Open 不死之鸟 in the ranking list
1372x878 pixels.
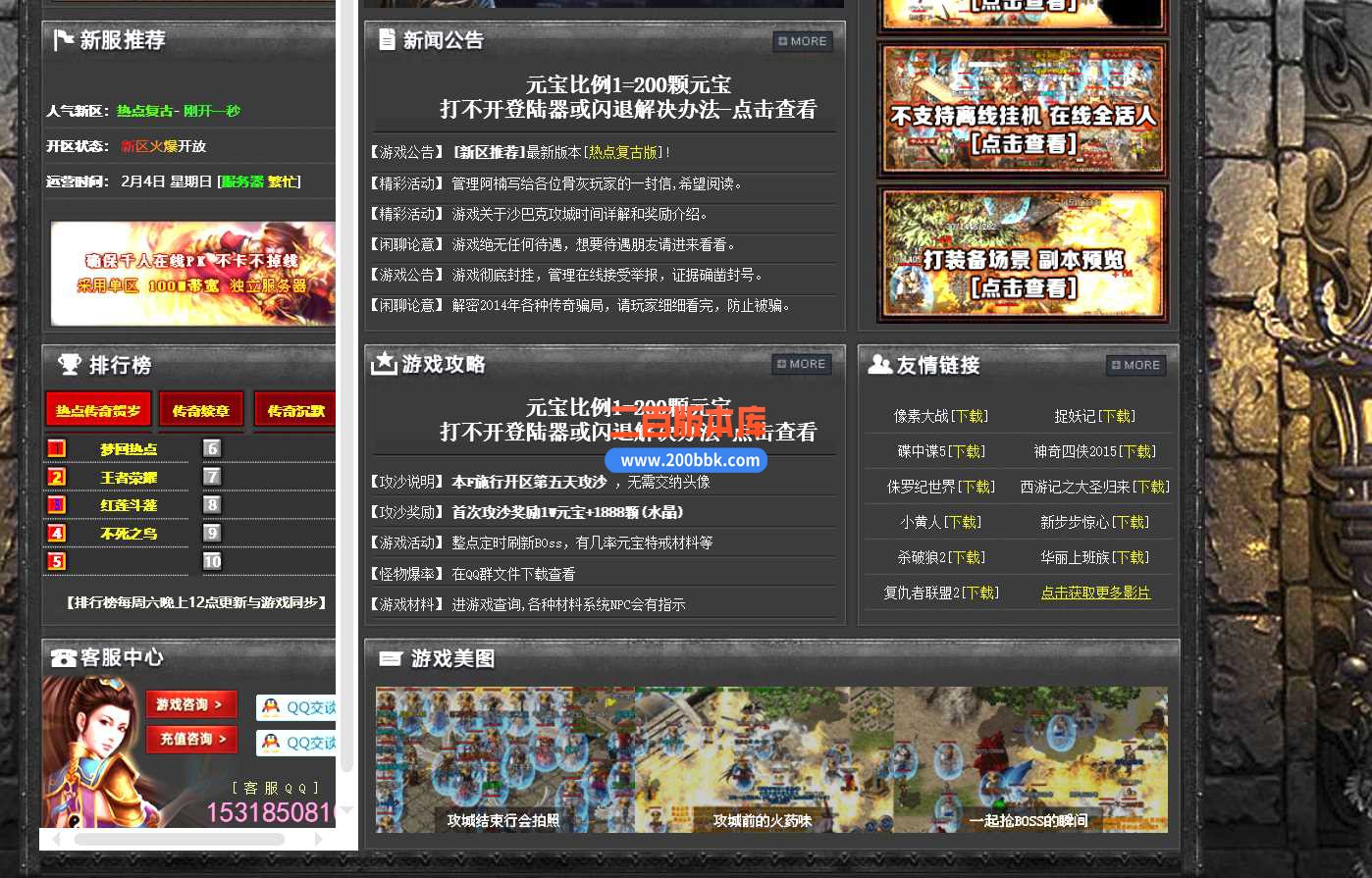[x=129, y=534]
